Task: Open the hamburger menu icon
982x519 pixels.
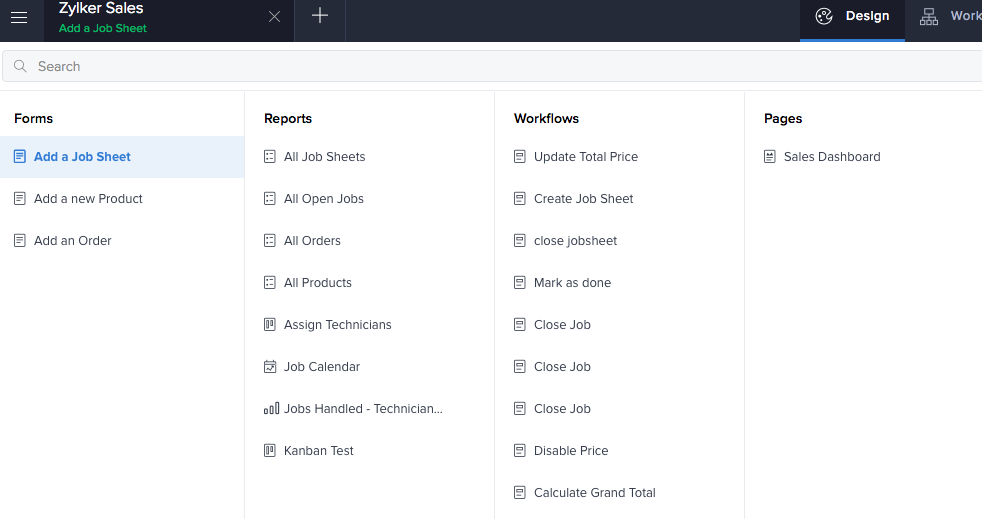Action: point(19,17)
